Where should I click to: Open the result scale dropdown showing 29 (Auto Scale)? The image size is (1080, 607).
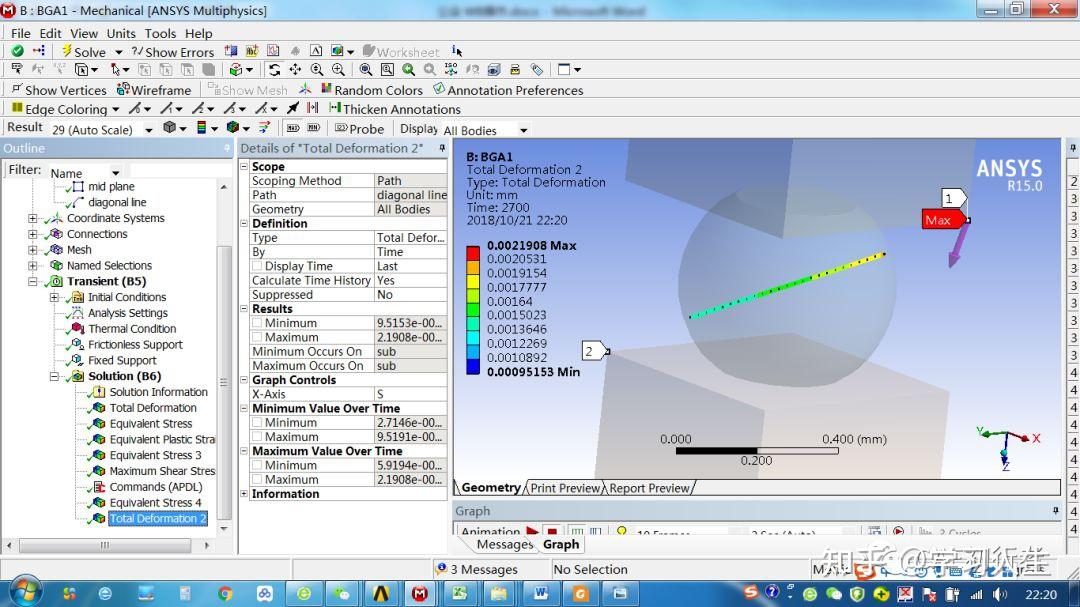(148, 130)
